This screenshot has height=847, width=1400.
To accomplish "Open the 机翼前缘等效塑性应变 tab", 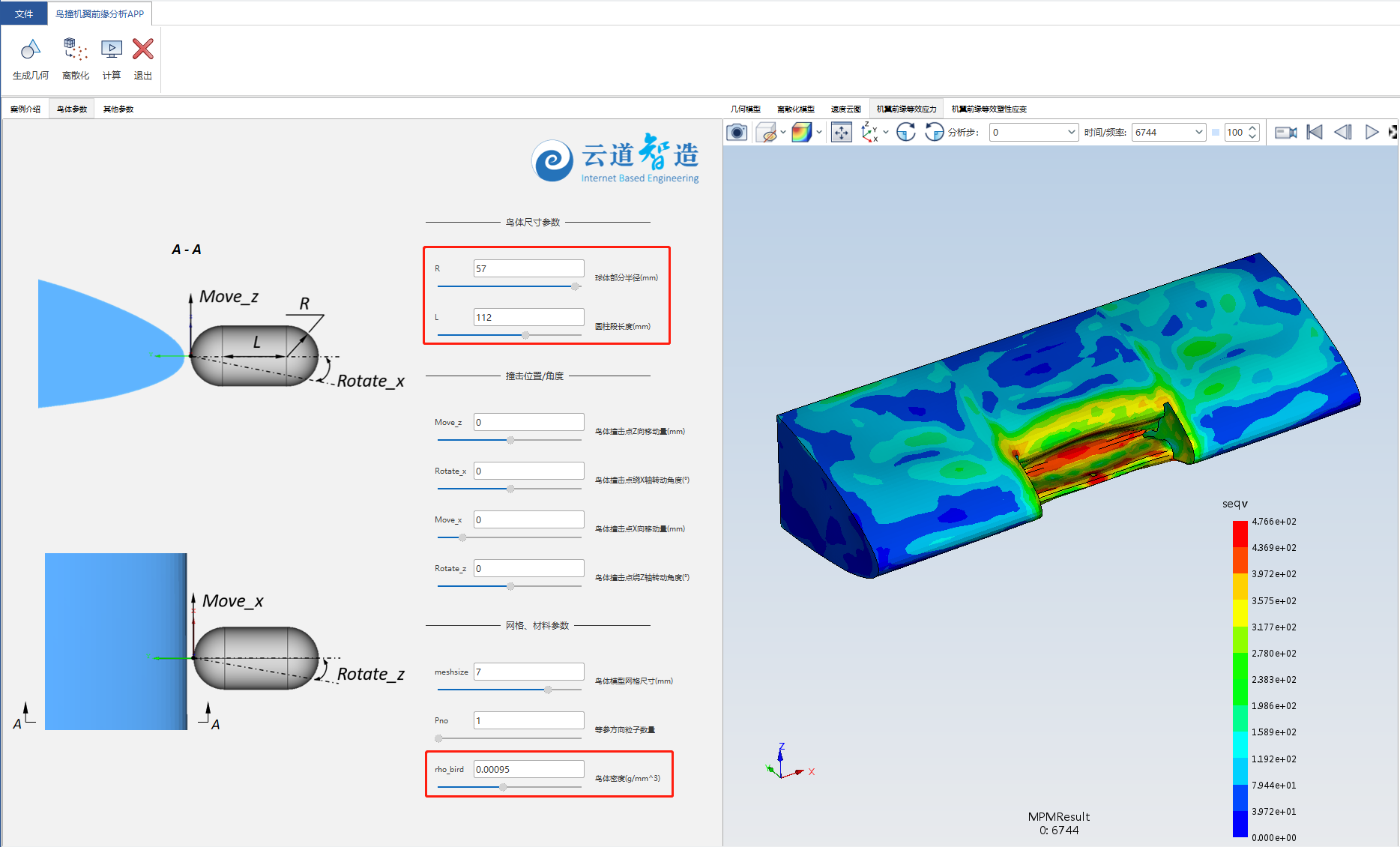I will coord(989,109).
